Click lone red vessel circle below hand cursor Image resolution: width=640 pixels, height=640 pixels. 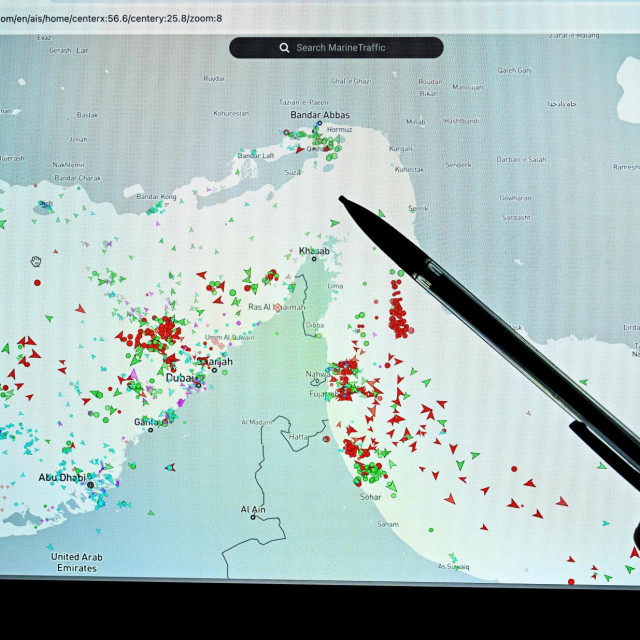tap(38, 282)
